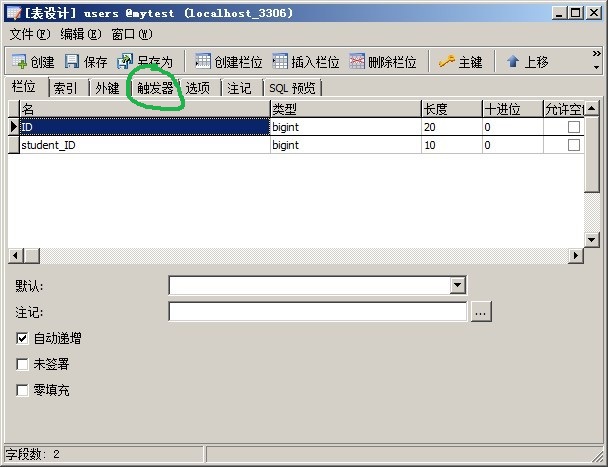608x467 pixels.
Task: Click vertical scrollbar up arrow
Action: (592, 108)
